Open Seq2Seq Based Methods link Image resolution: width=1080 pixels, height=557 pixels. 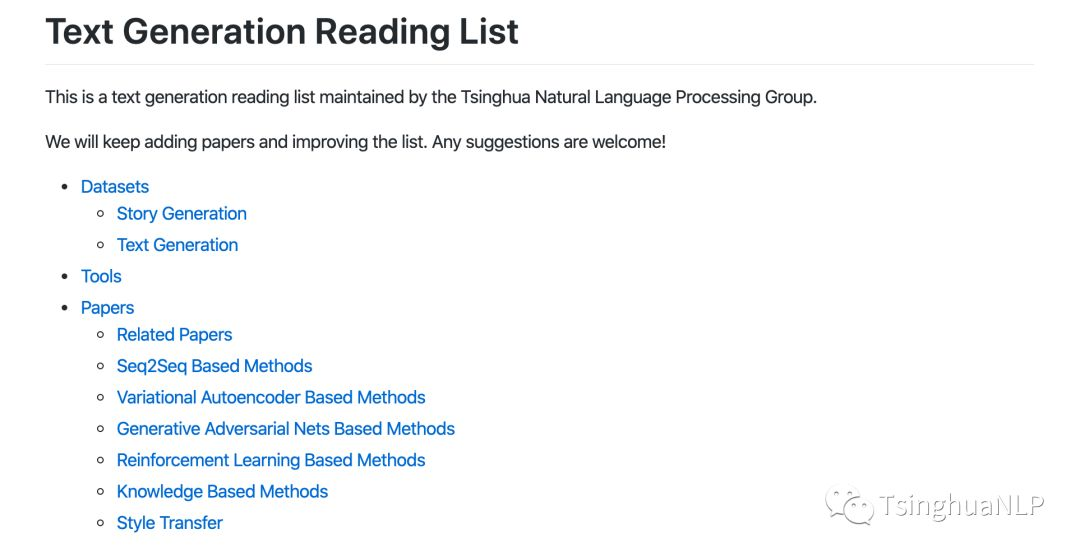tap(214, 366)
